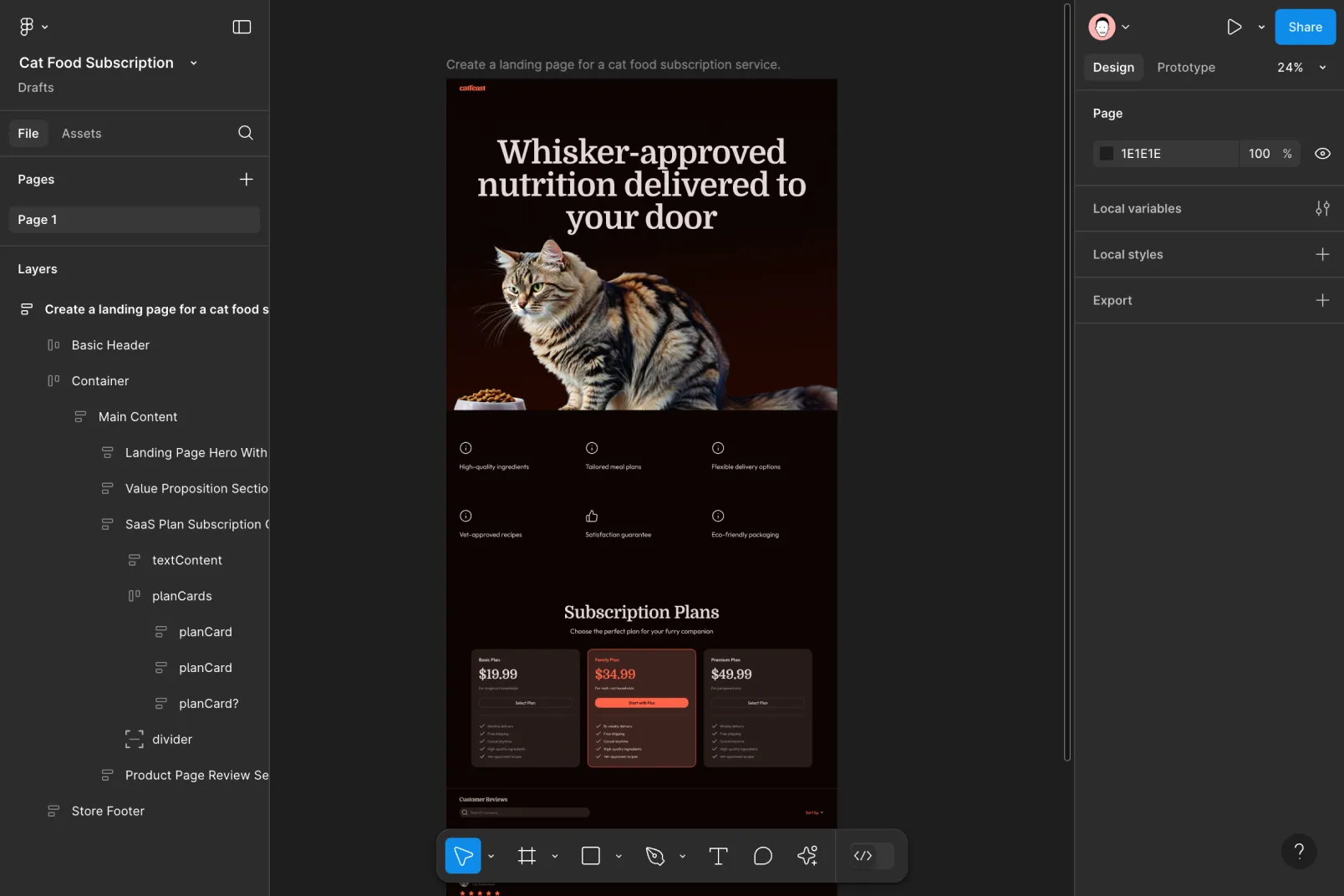Open the Help question mark button
1344x896 pixels.
click(x=1299, y=851)
